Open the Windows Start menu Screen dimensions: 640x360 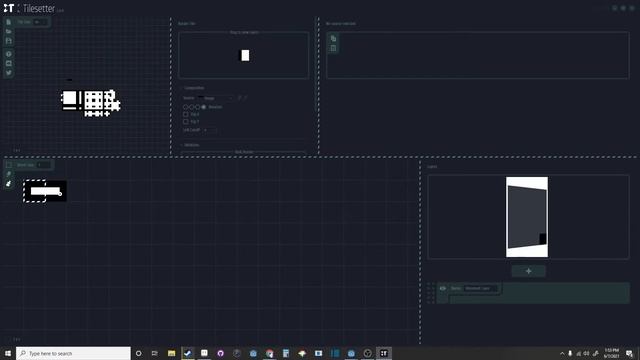pos(8,353)
